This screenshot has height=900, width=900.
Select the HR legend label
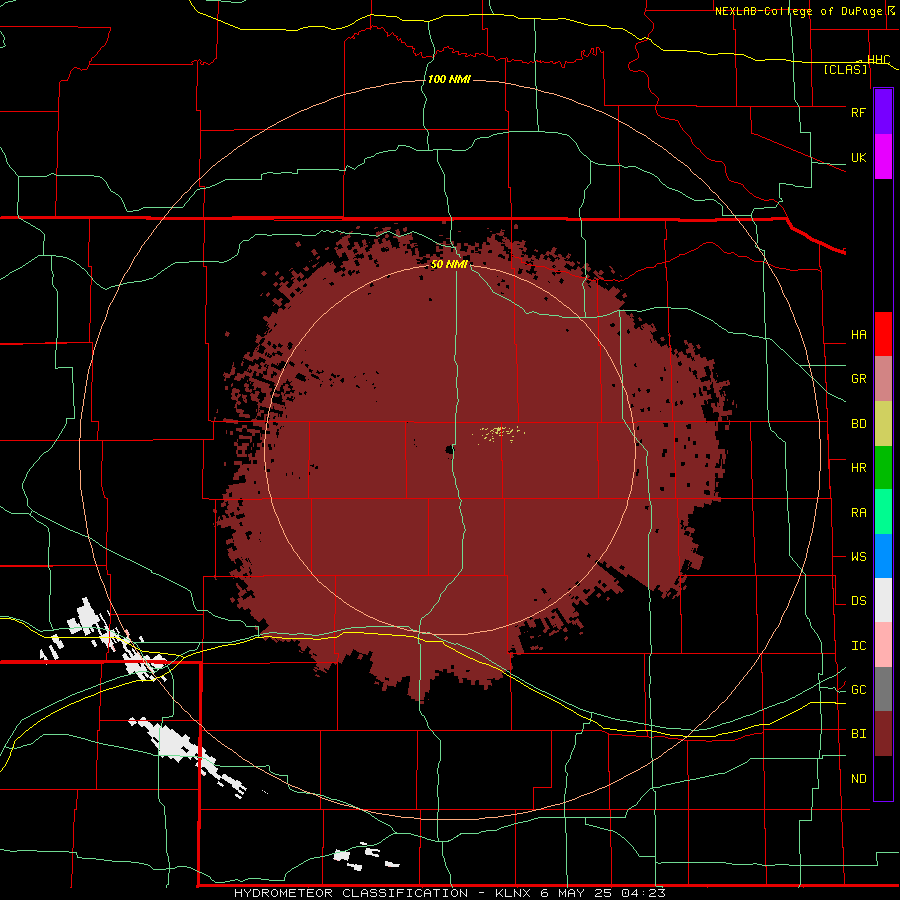[859, 468]
